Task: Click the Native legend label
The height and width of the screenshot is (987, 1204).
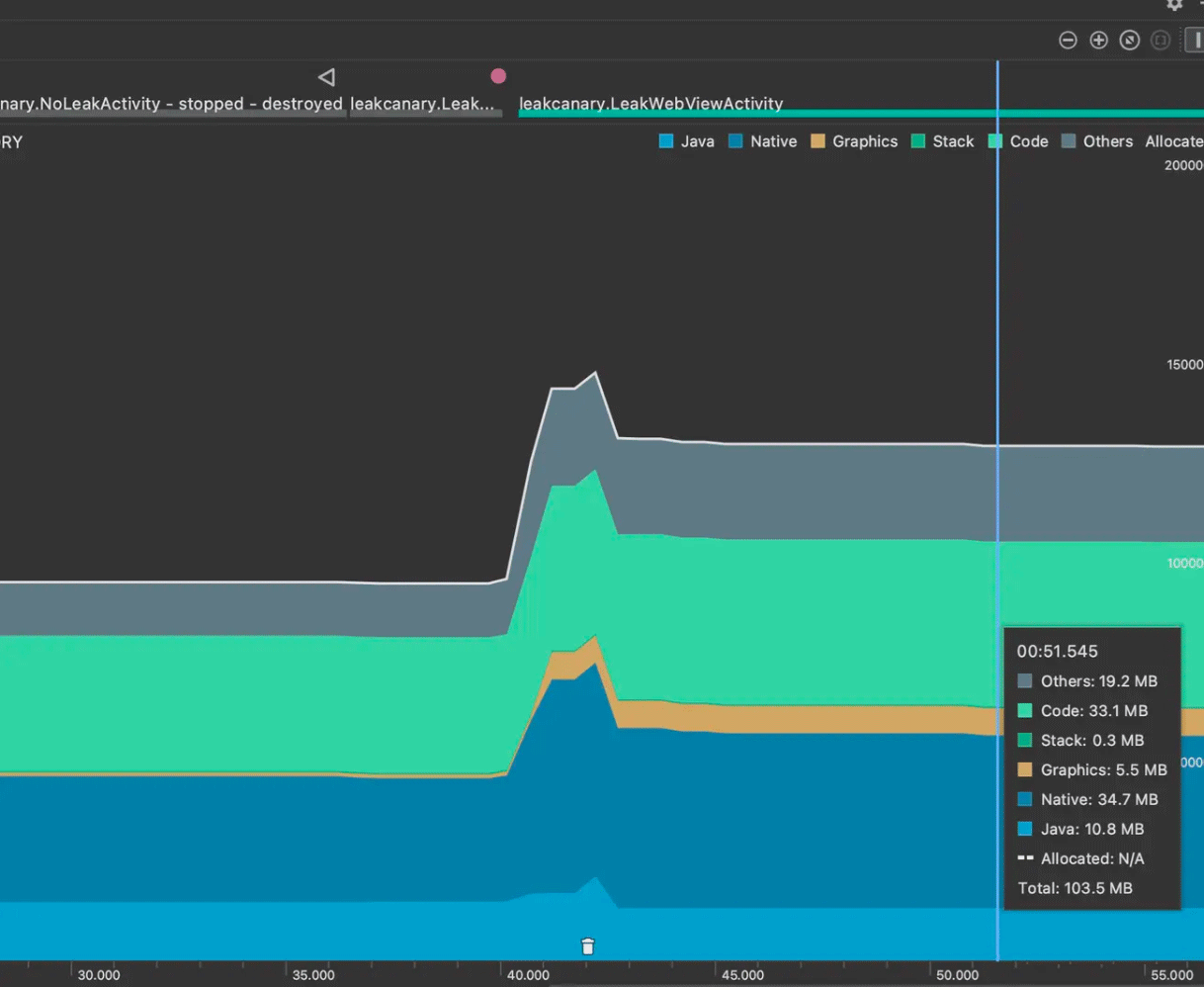Action: click(774, 141)
